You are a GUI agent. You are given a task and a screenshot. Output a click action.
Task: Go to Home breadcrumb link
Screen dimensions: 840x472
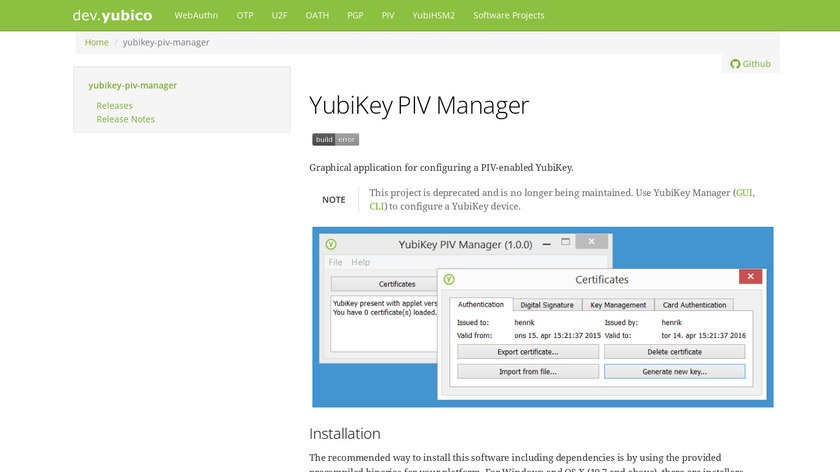[96, 42]
